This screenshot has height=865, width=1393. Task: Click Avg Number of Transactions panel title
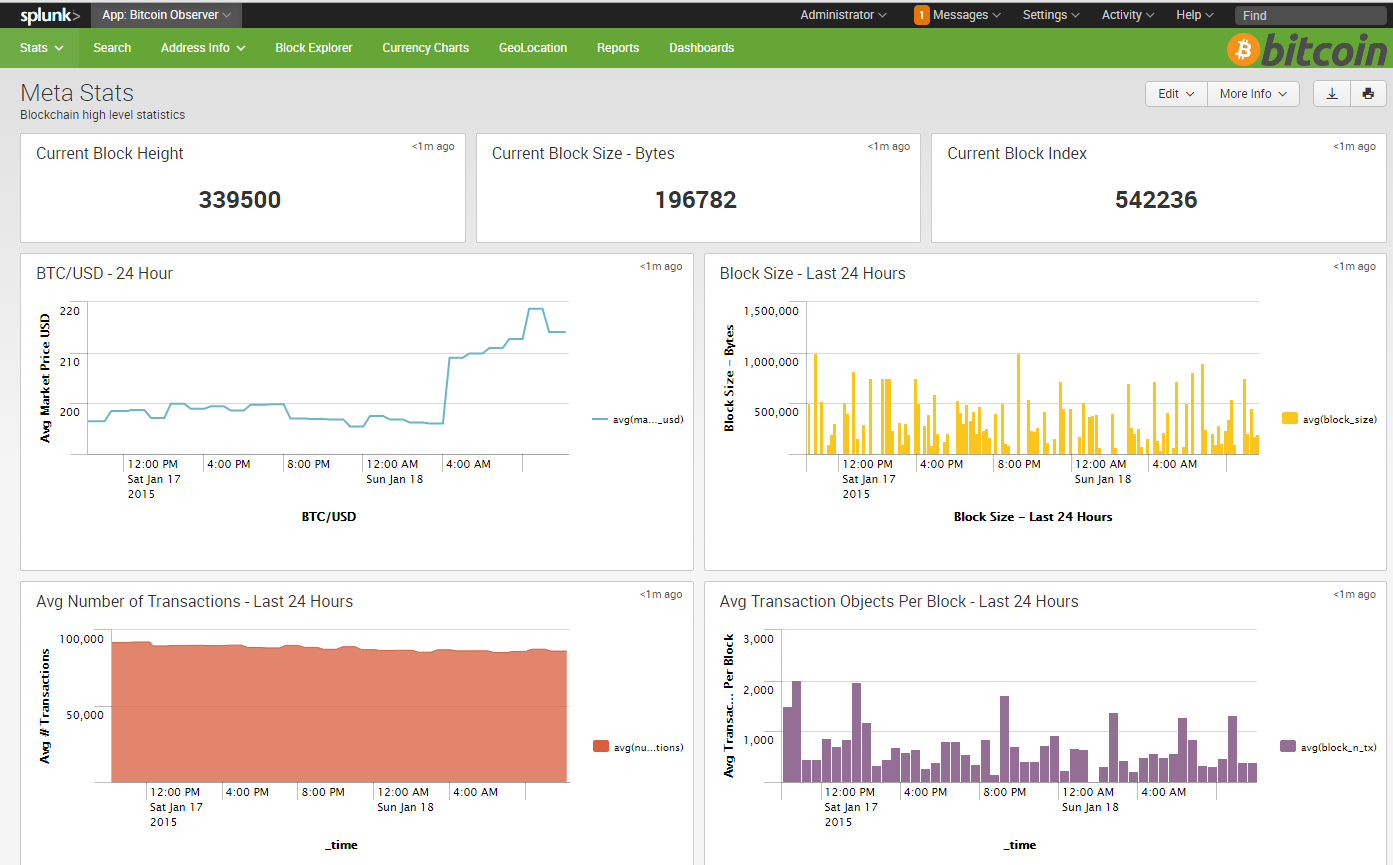point(194,602)
